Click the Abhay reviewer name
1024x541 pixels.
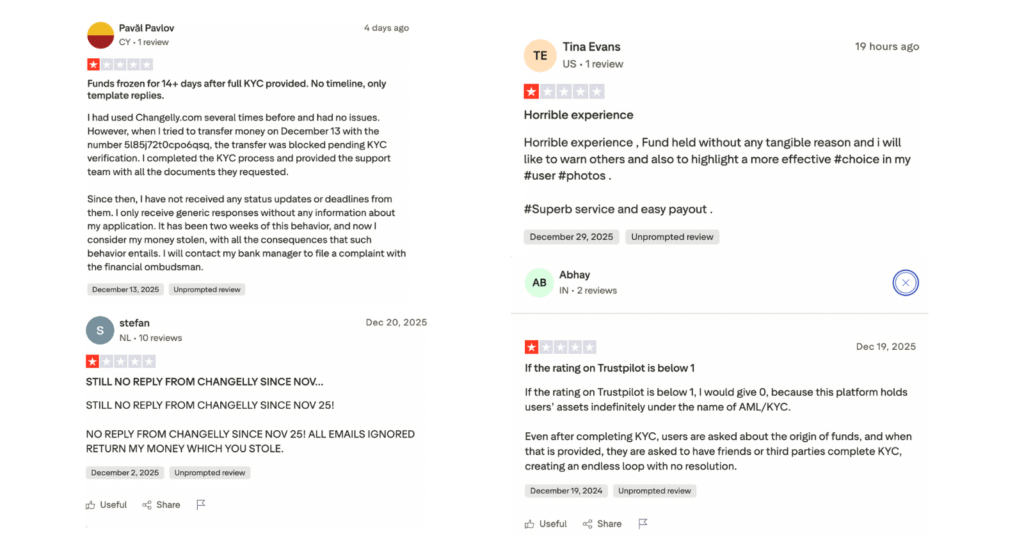tap(574, 275)
